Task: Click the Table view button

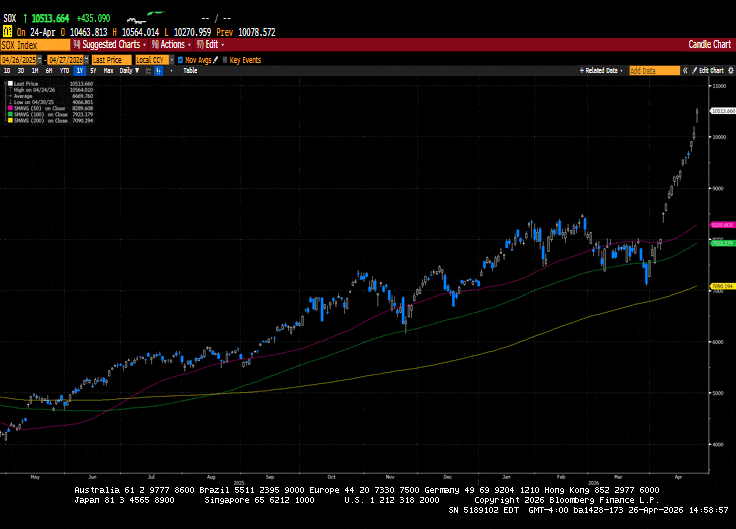Action: click(190, 71)
